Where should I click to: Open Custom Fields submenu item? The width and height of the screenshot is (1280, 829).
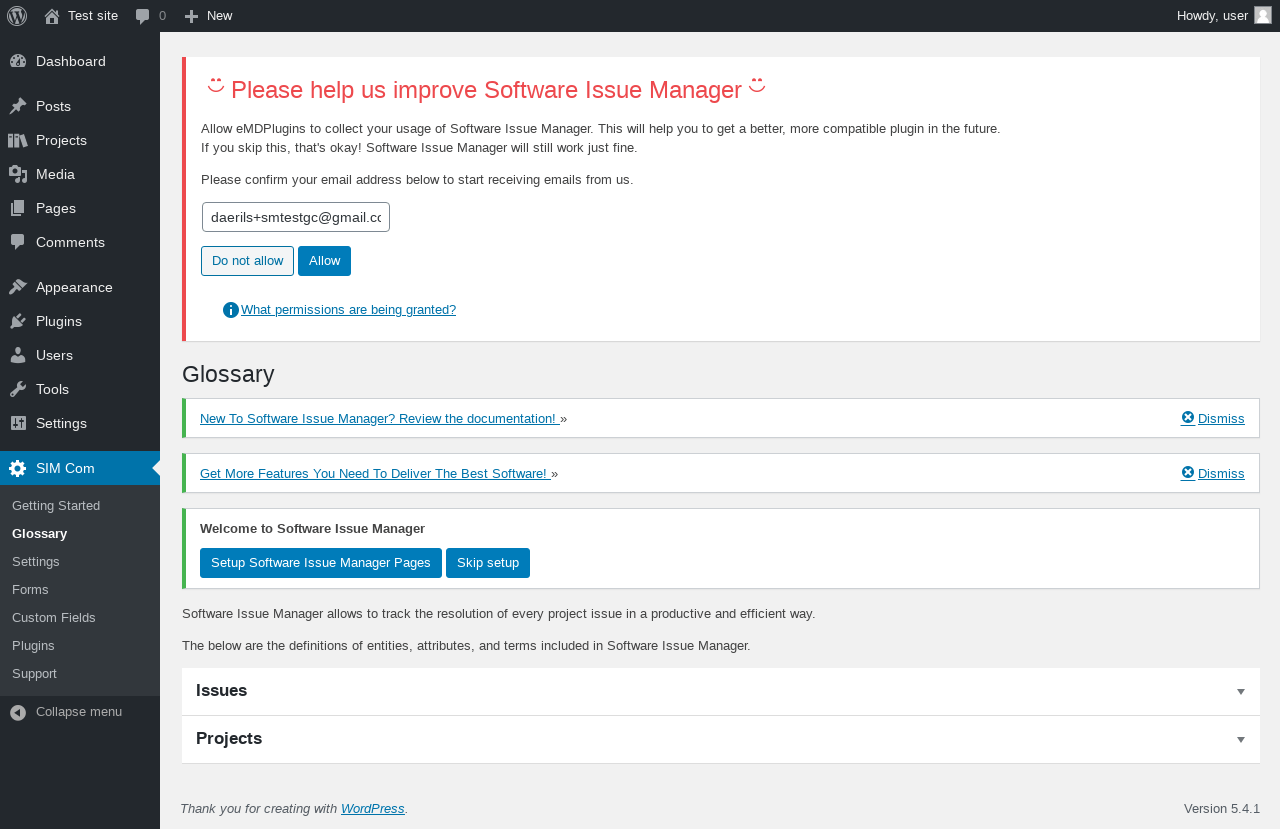tap(54, 618)
